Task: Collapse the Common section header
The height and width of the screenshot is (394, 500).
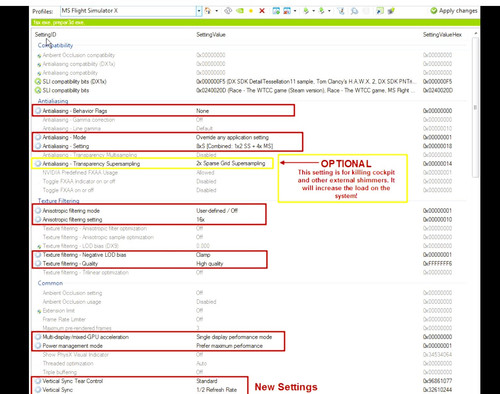Action: point(50,283)
